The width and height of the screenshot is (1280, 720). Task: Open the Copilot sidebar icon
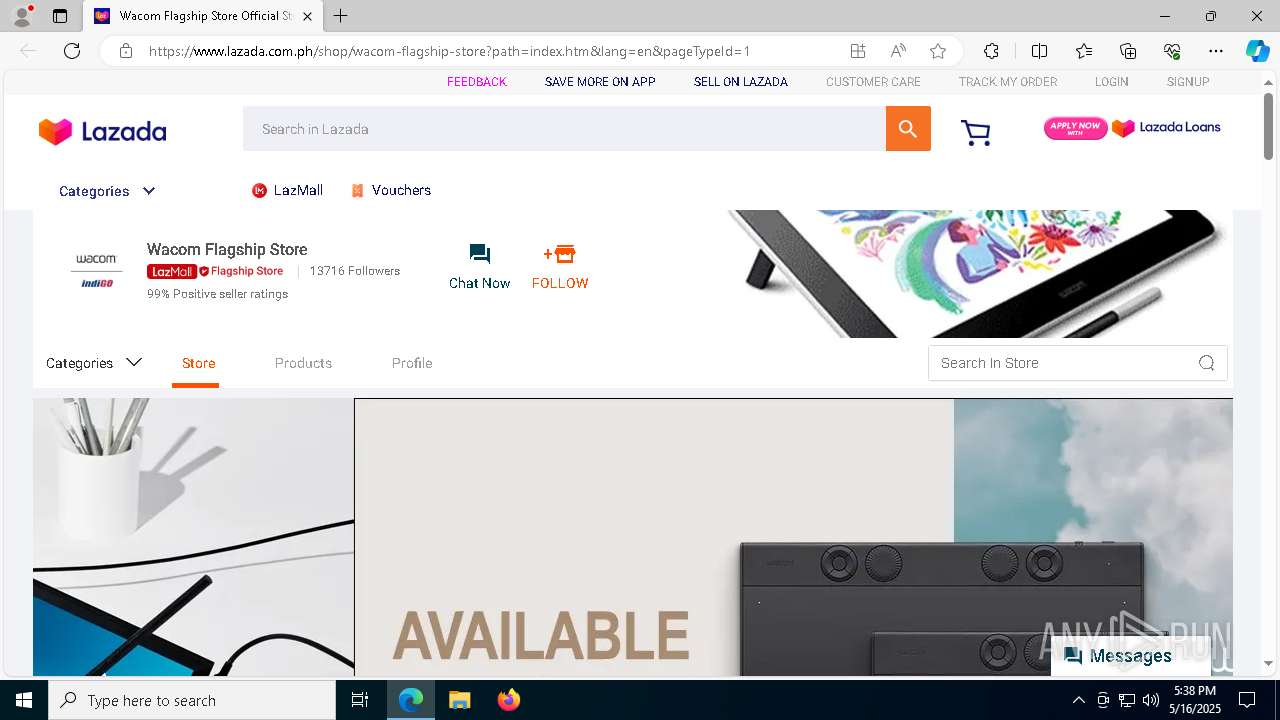pos(1257,51)
